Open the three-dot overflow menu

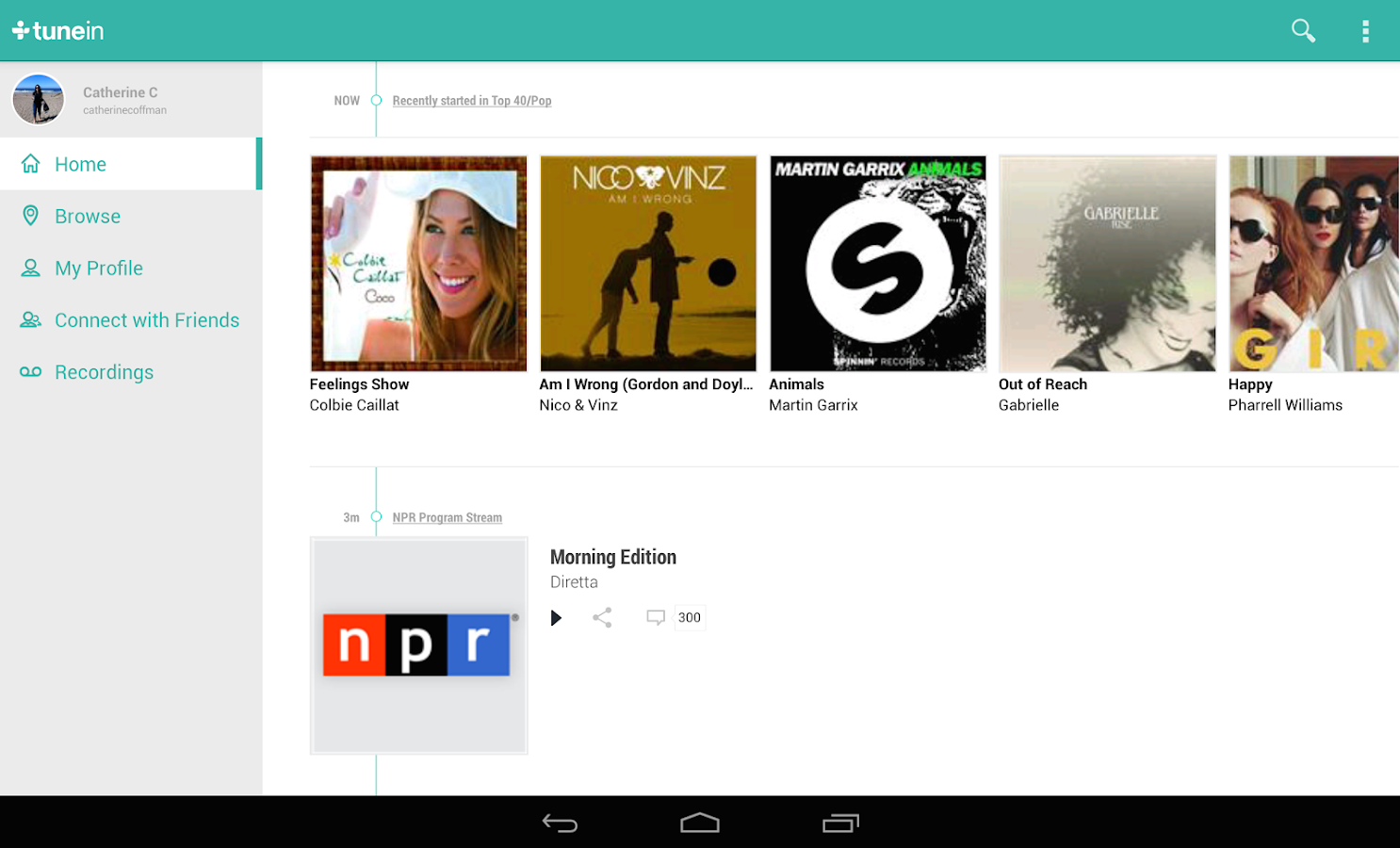point(1365,31)
